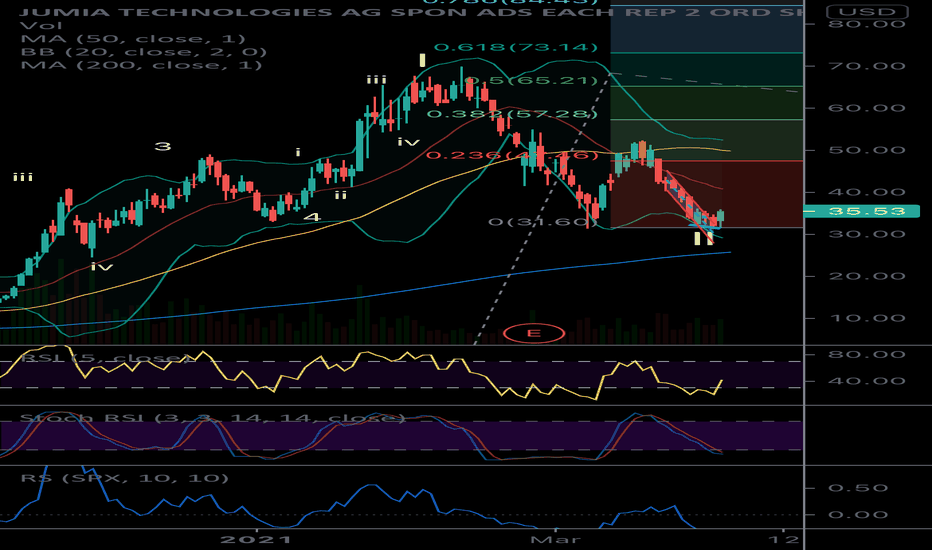
Task: Click the 0.382(57.28) Fibonacci level label
Action: coord(512,114)
